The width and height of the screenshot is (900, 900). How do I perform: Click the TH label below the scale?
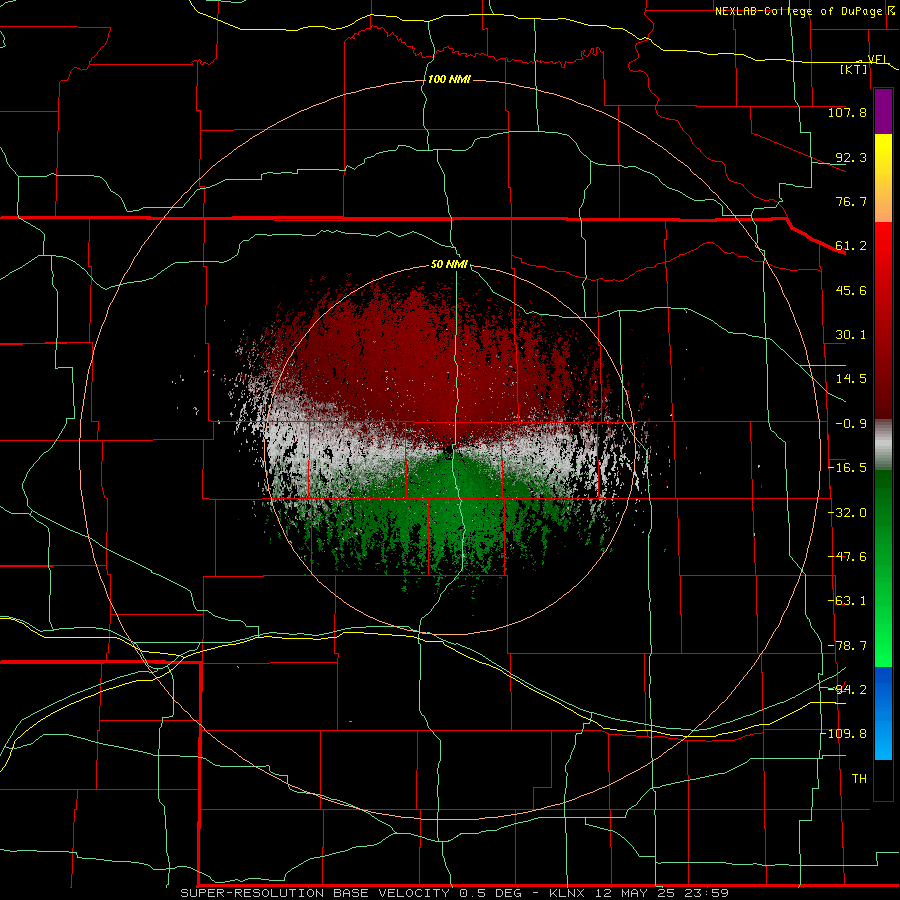859,779
